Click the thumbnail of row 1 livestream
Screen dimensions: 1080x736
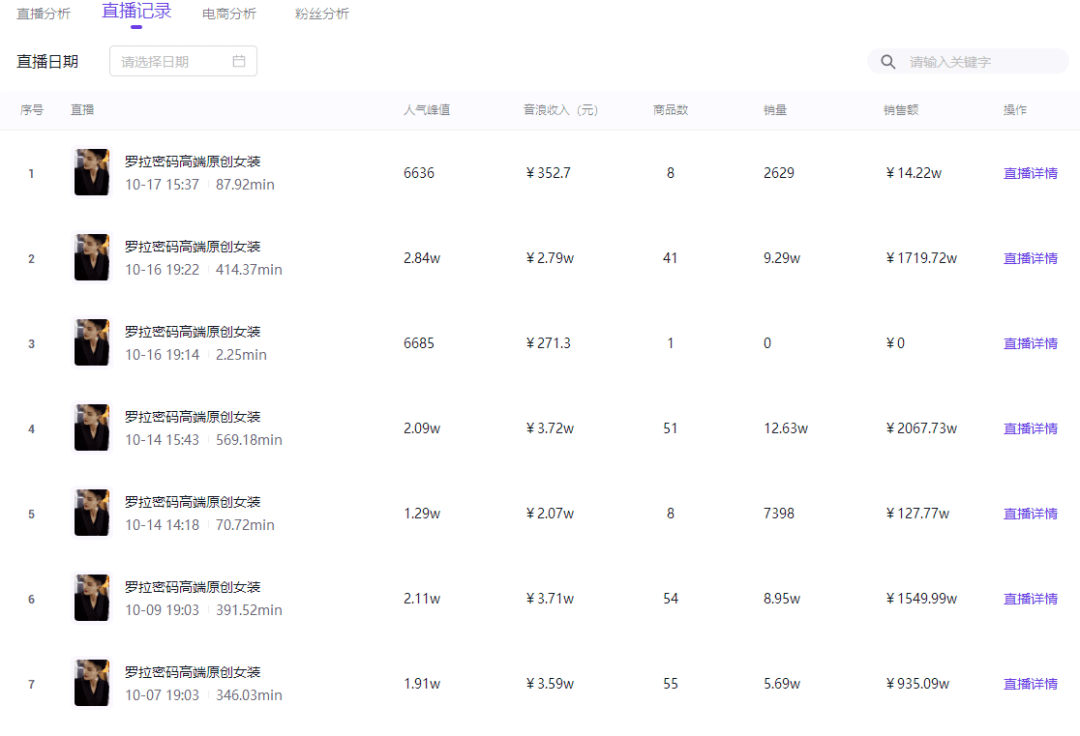92,172
